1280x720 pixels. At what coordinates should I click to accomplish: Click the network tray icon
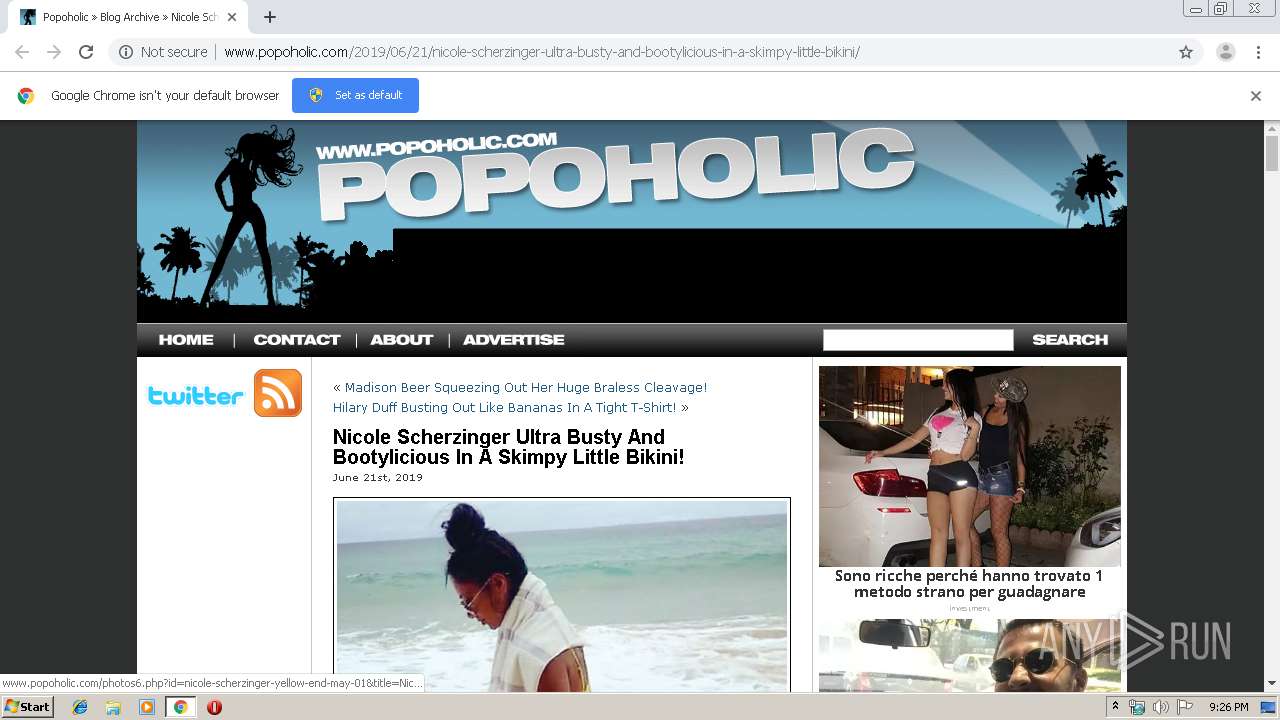1137,707
